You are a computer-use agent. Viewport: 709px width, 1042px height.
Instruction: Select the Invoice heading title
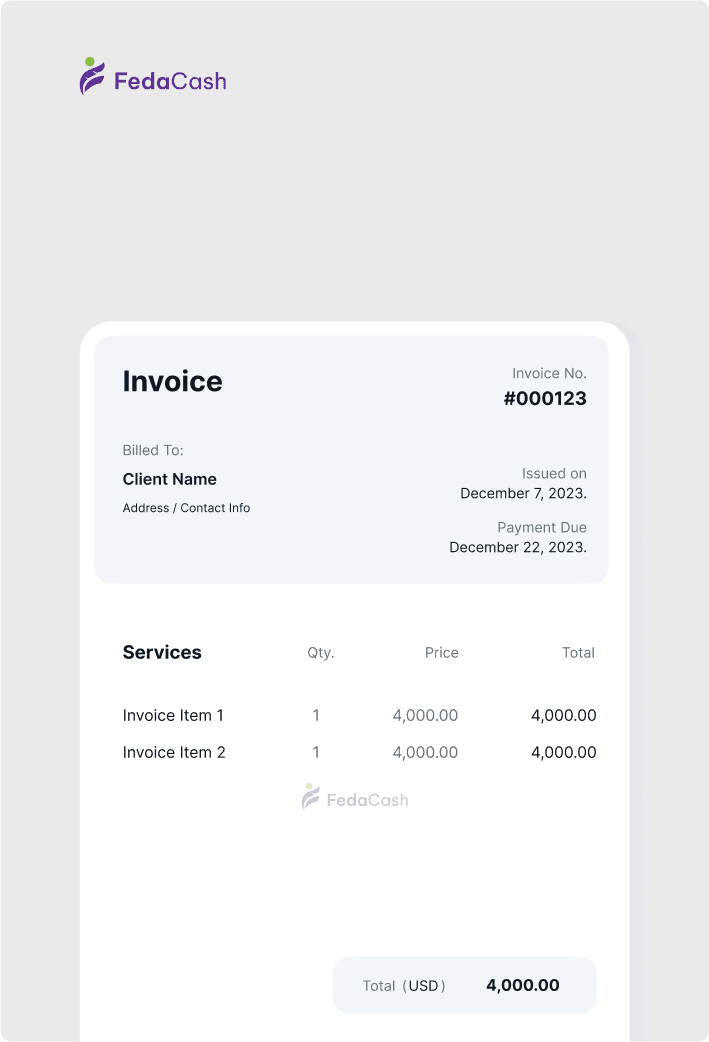point(172,381)
